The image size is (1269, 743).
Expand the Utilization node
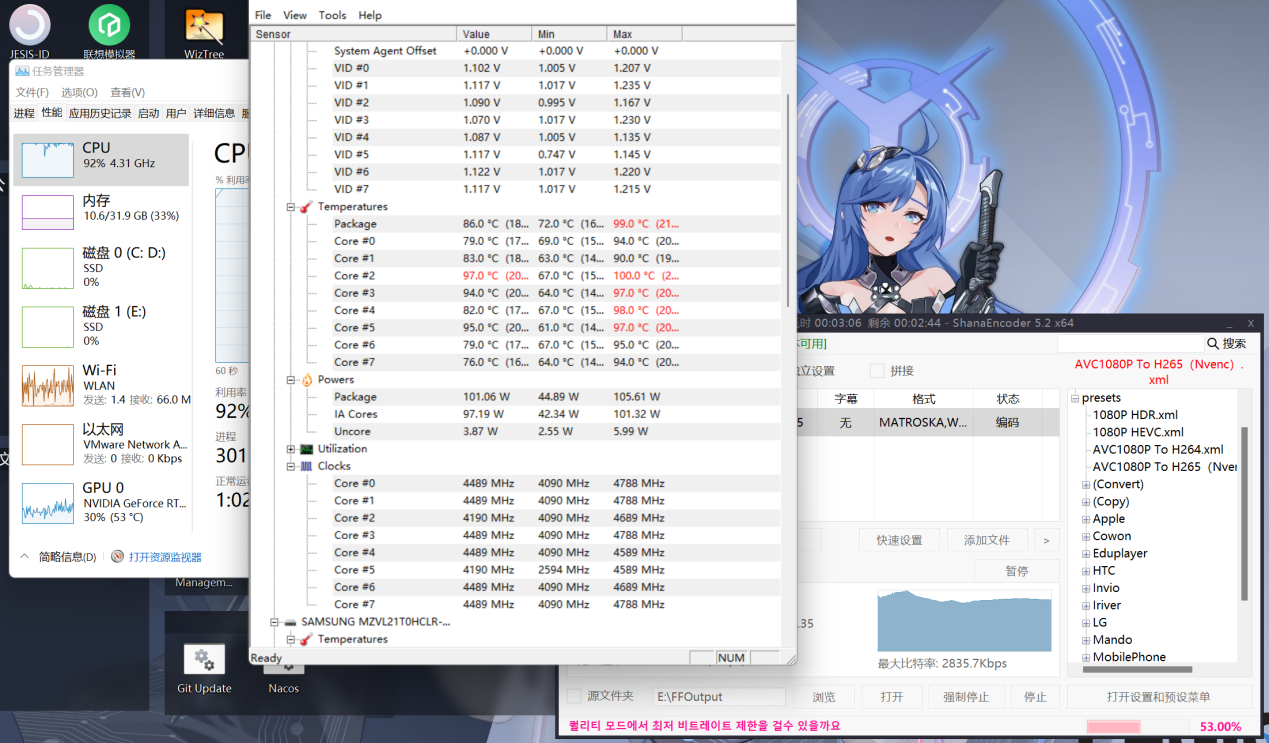pyautogui.click(x=291, y=449)
